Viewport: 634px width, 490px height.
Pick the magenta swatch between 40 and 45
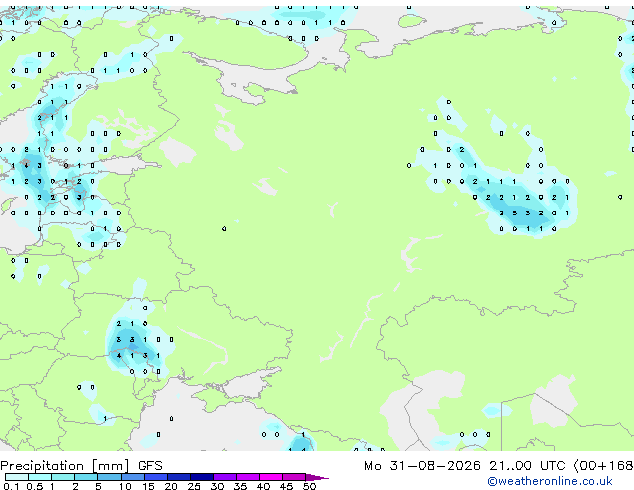click(x=271, y=477)
